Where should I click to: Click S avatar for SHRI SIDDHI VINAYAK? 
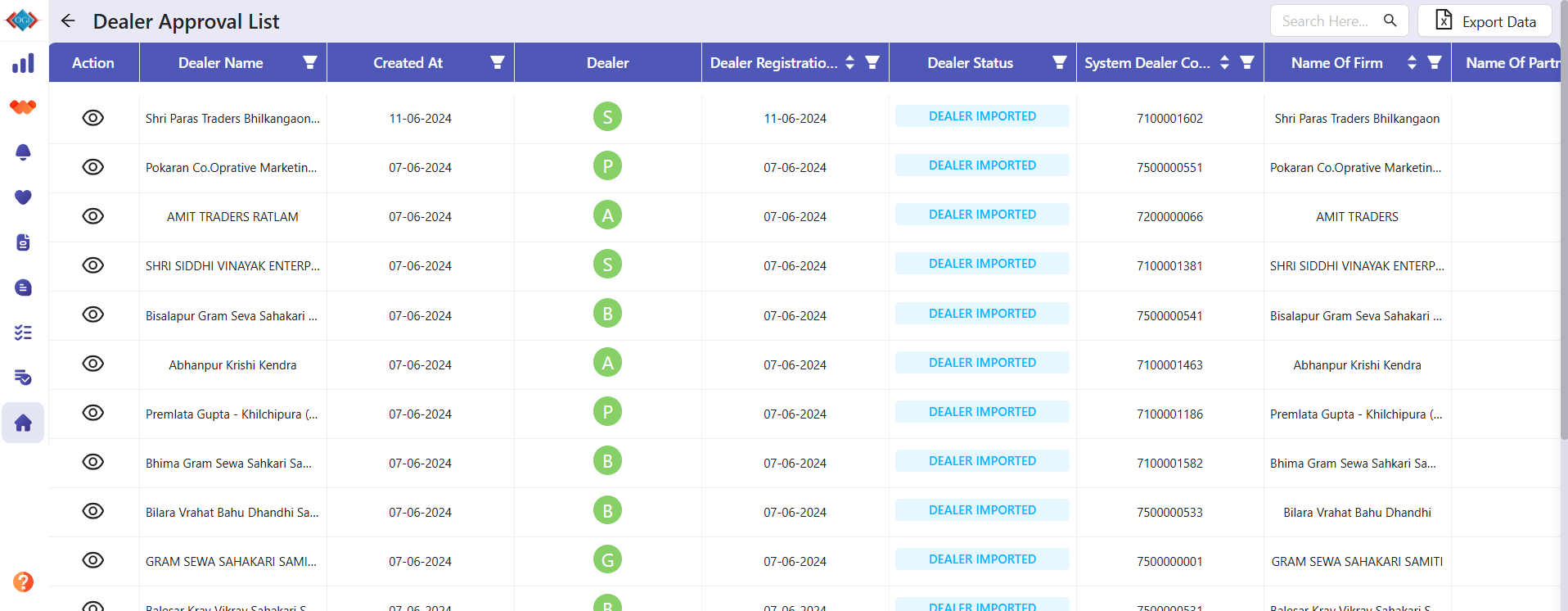coord(607,264)
